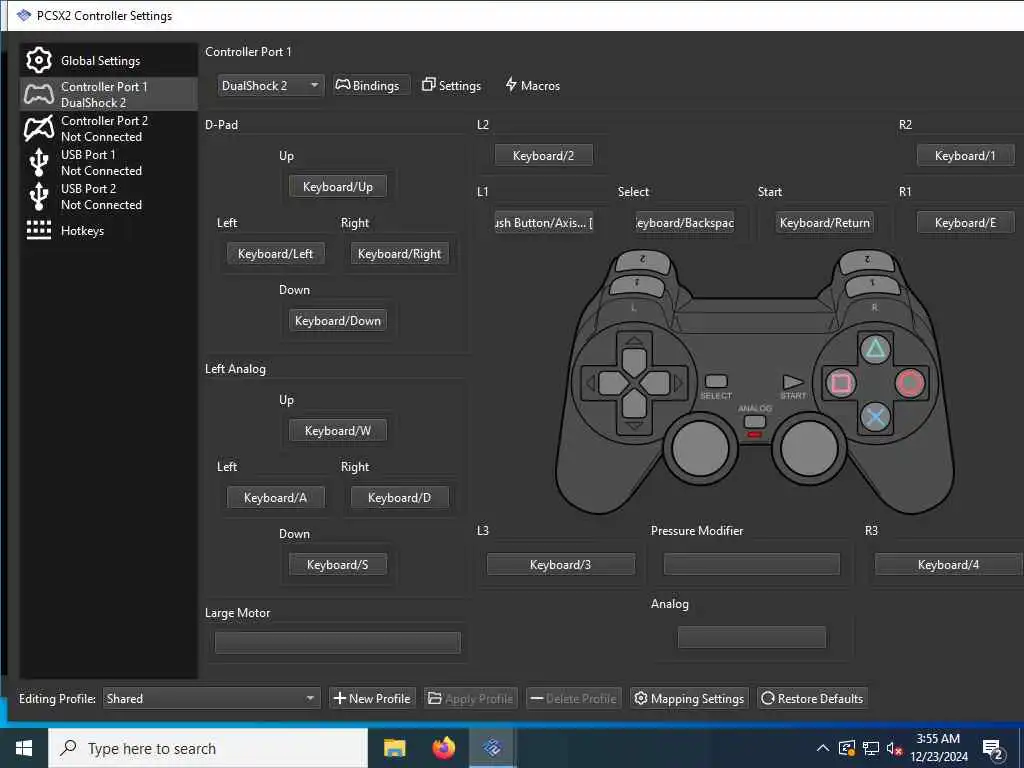Click empty Large Motor binding field
The width and height of the screenshot is (1024, 768).
[x=338, y=643]
